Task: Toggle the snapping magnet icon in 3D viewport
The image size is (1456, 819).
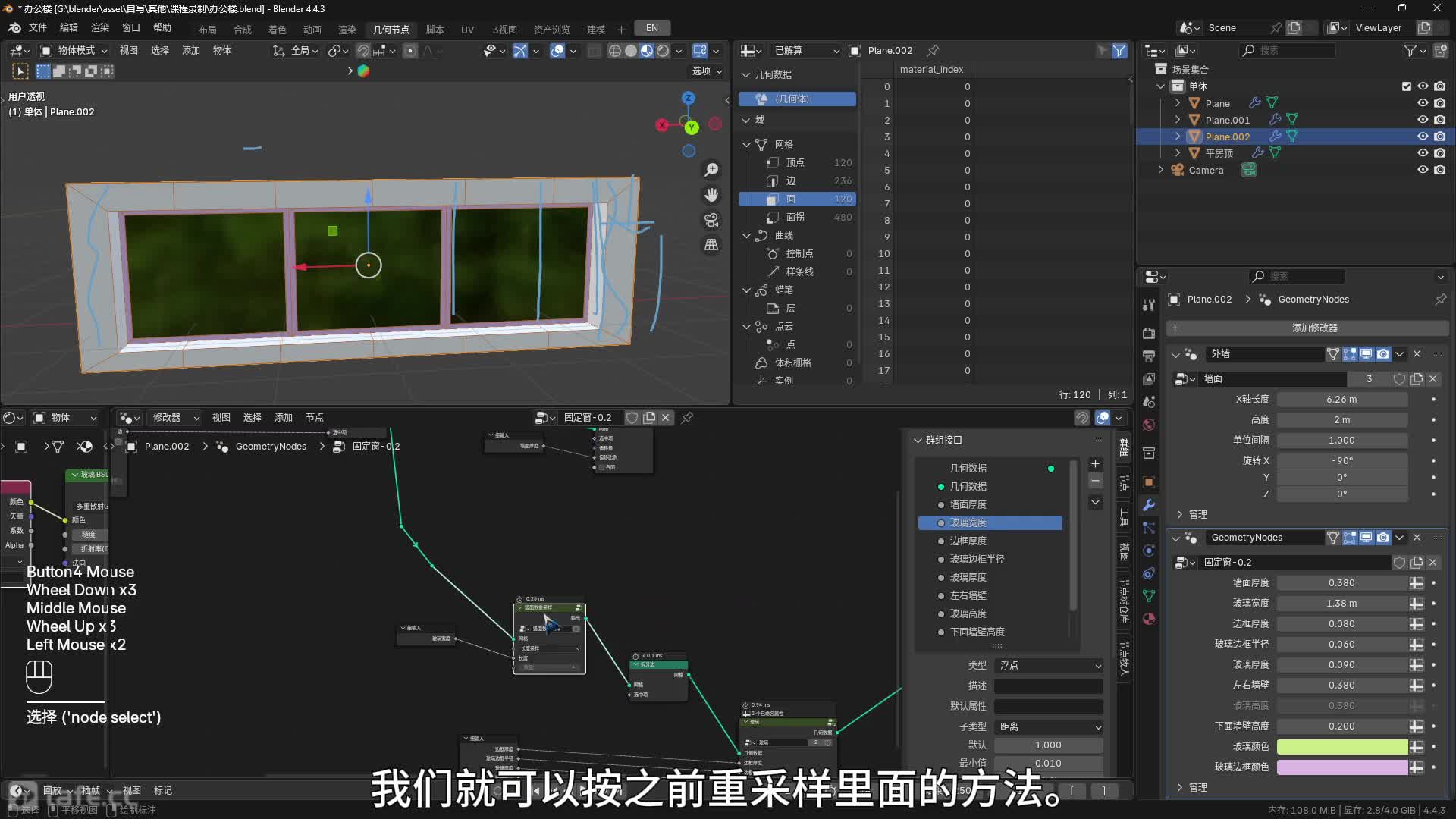Action: coord(363,51)
